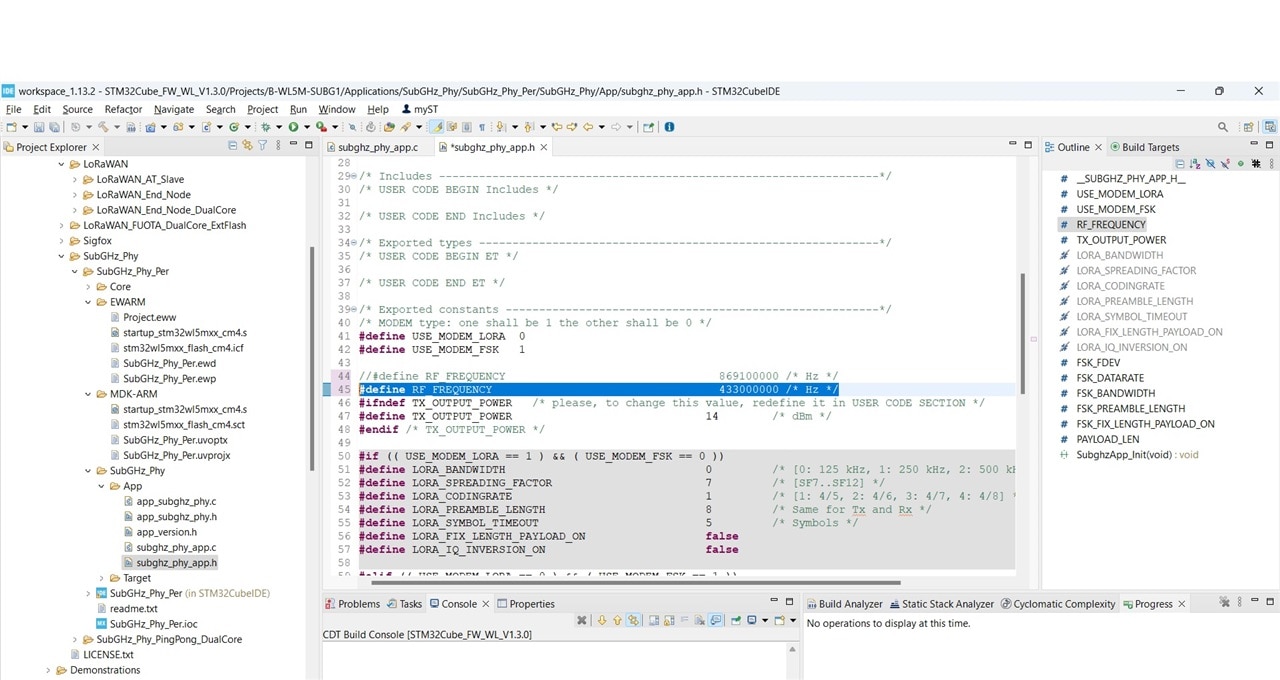Open Project Explorer view menu (three dots)
This screenshot has width=1280, height=680.
point(277,146)
